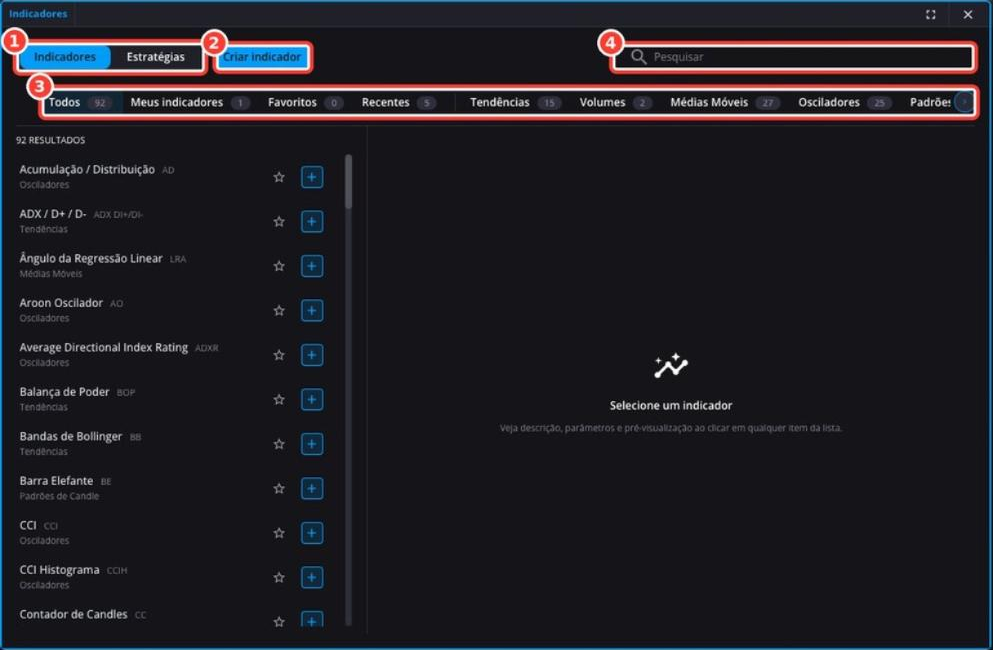Expand the Indicadores window to fullscreen
Screen dimensions: 993x650
pos(930,15)
